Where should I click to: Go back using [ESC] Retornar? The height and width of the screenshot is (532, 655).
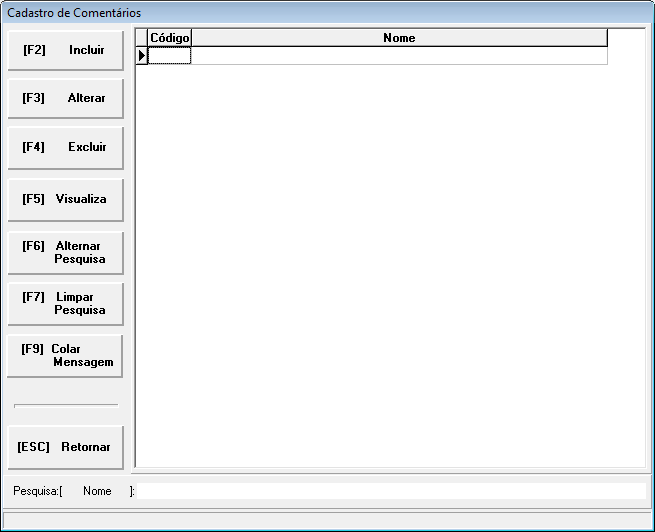coord(65,447)
